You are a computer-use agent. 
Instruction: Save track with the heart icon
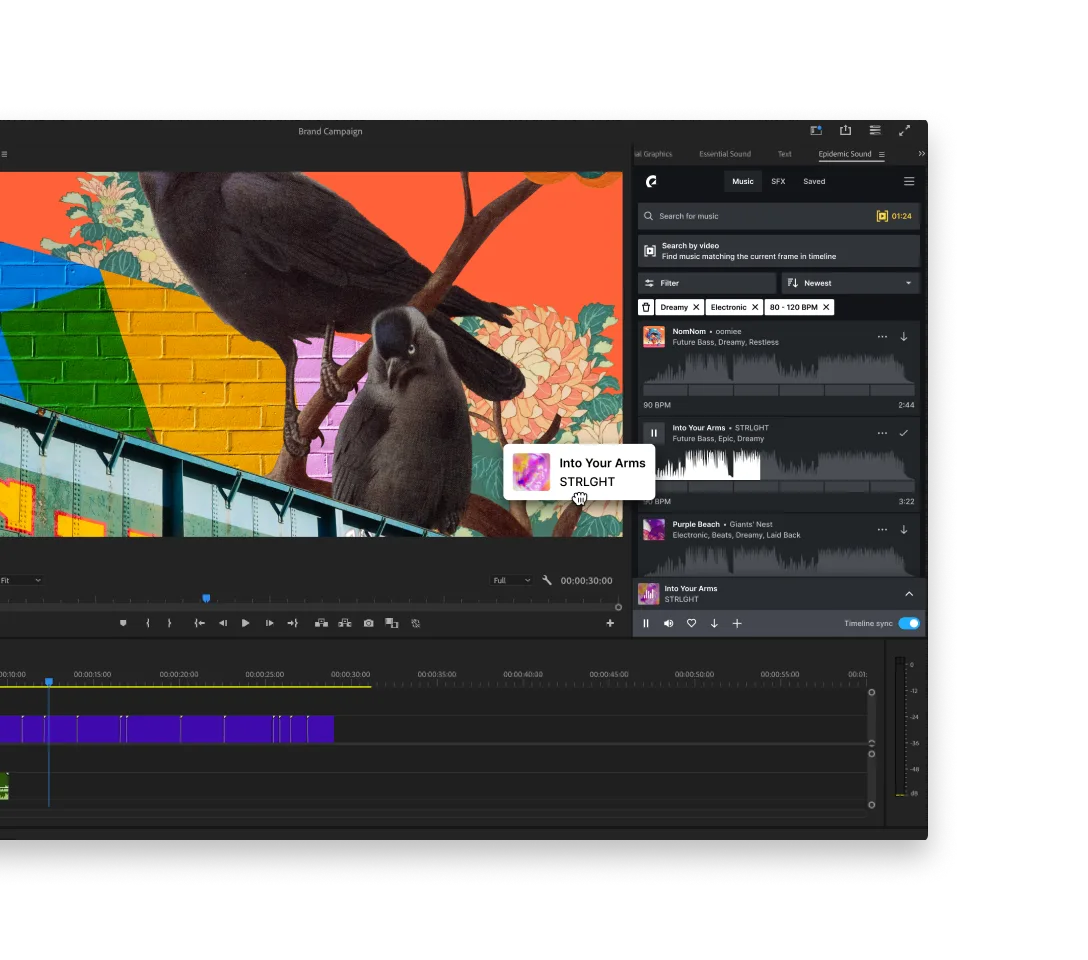692,624
